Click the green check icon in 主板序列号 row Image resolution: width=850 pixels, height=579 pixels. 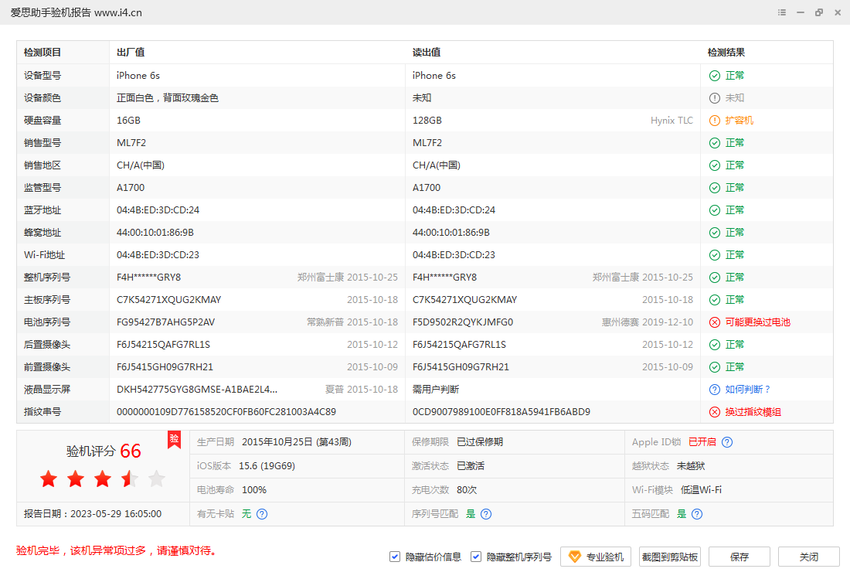tap(714, 300)
